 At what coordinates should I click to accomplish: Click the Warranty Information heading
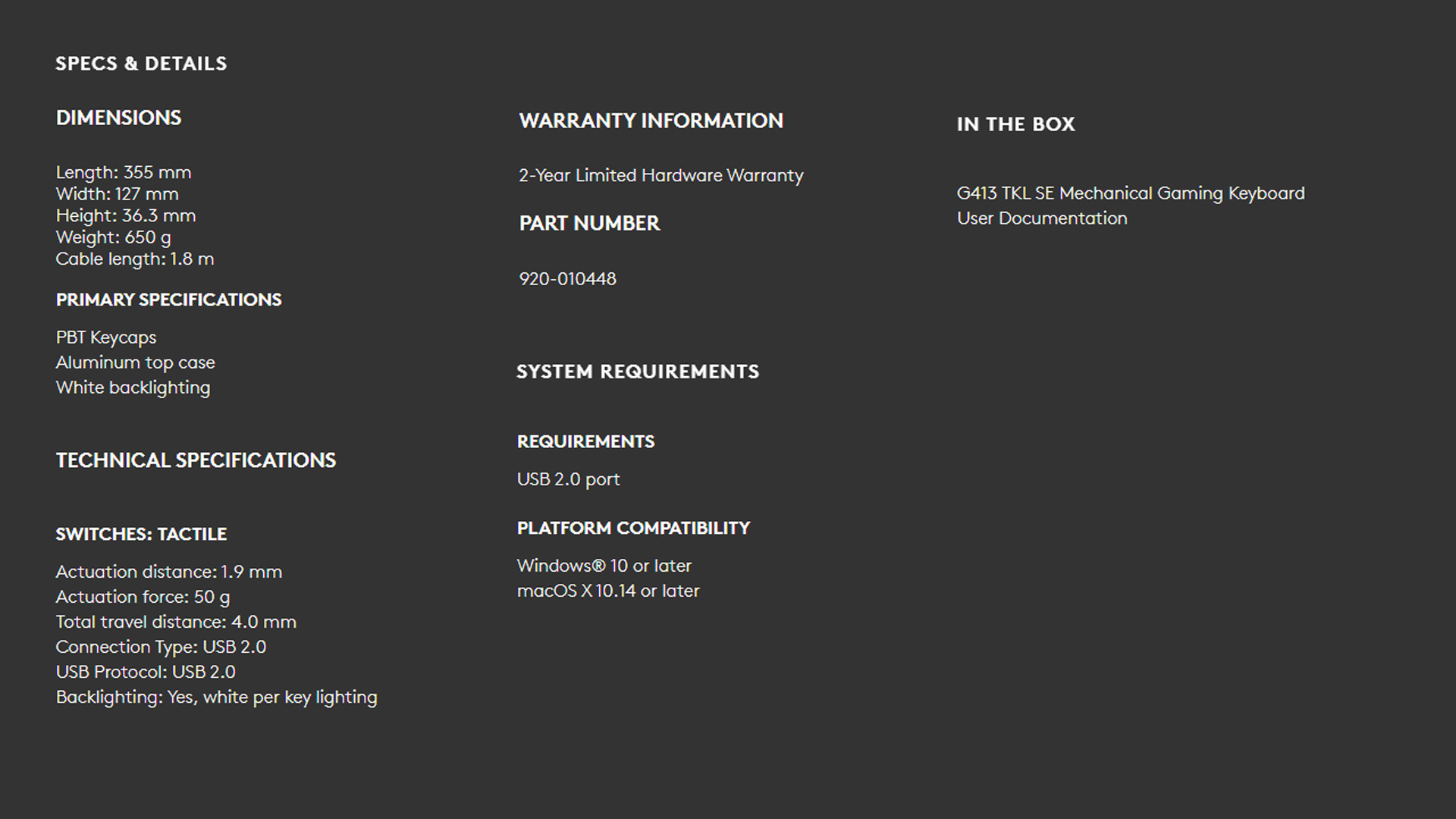tap(651, 121)
